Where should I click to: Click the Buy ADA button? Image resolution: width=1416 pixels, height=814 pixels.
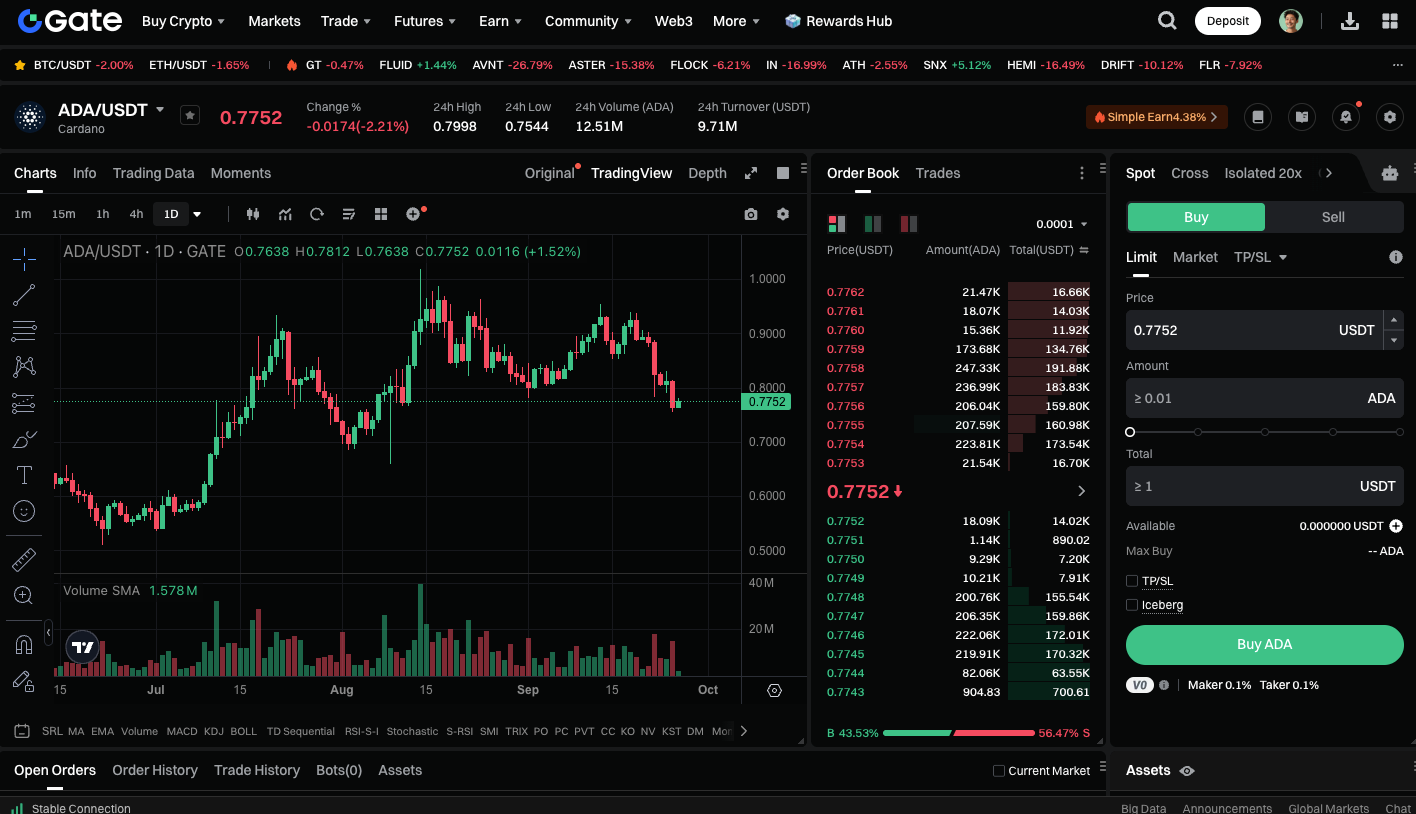click(1264, 645)
